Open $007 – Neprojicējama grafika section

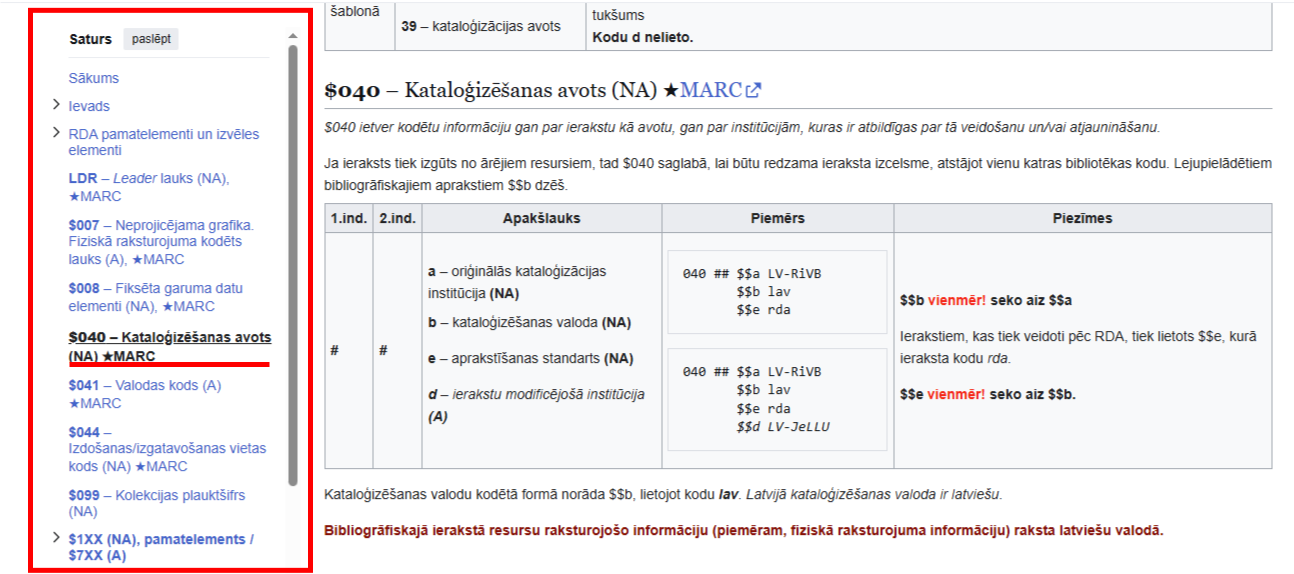tap(160, 242)
